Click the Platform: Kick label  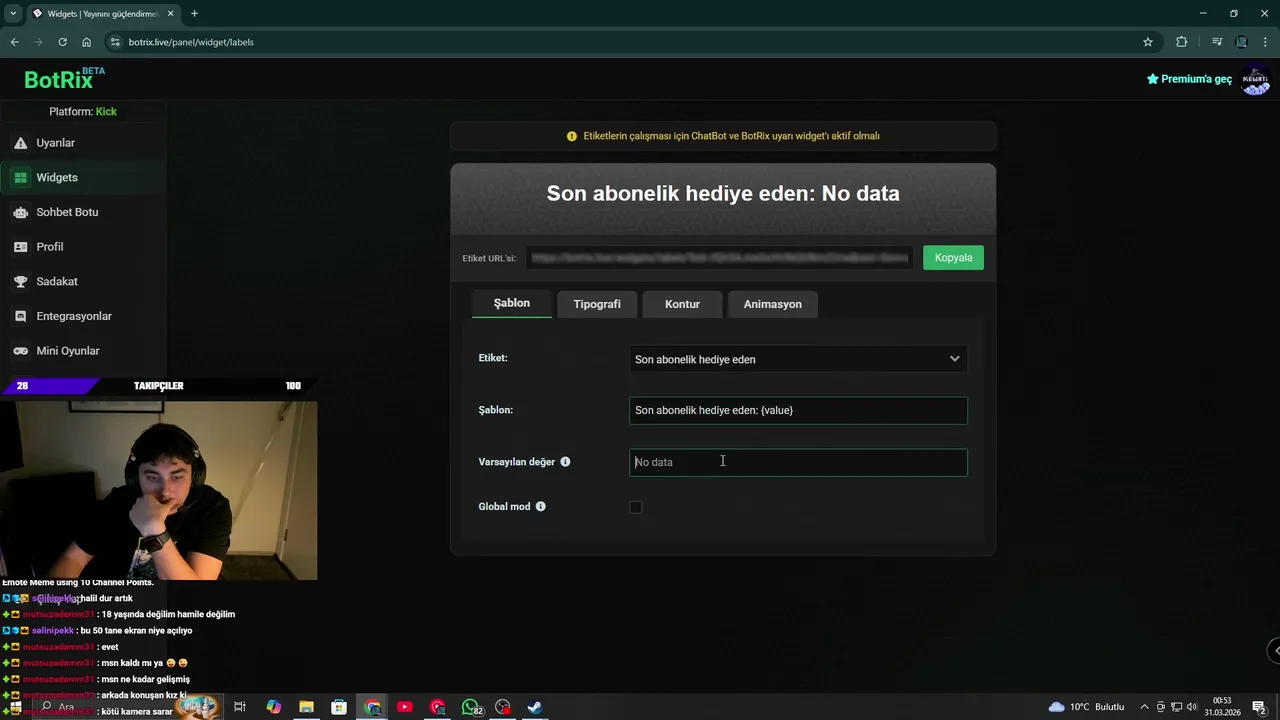click(x=83, y=112)
